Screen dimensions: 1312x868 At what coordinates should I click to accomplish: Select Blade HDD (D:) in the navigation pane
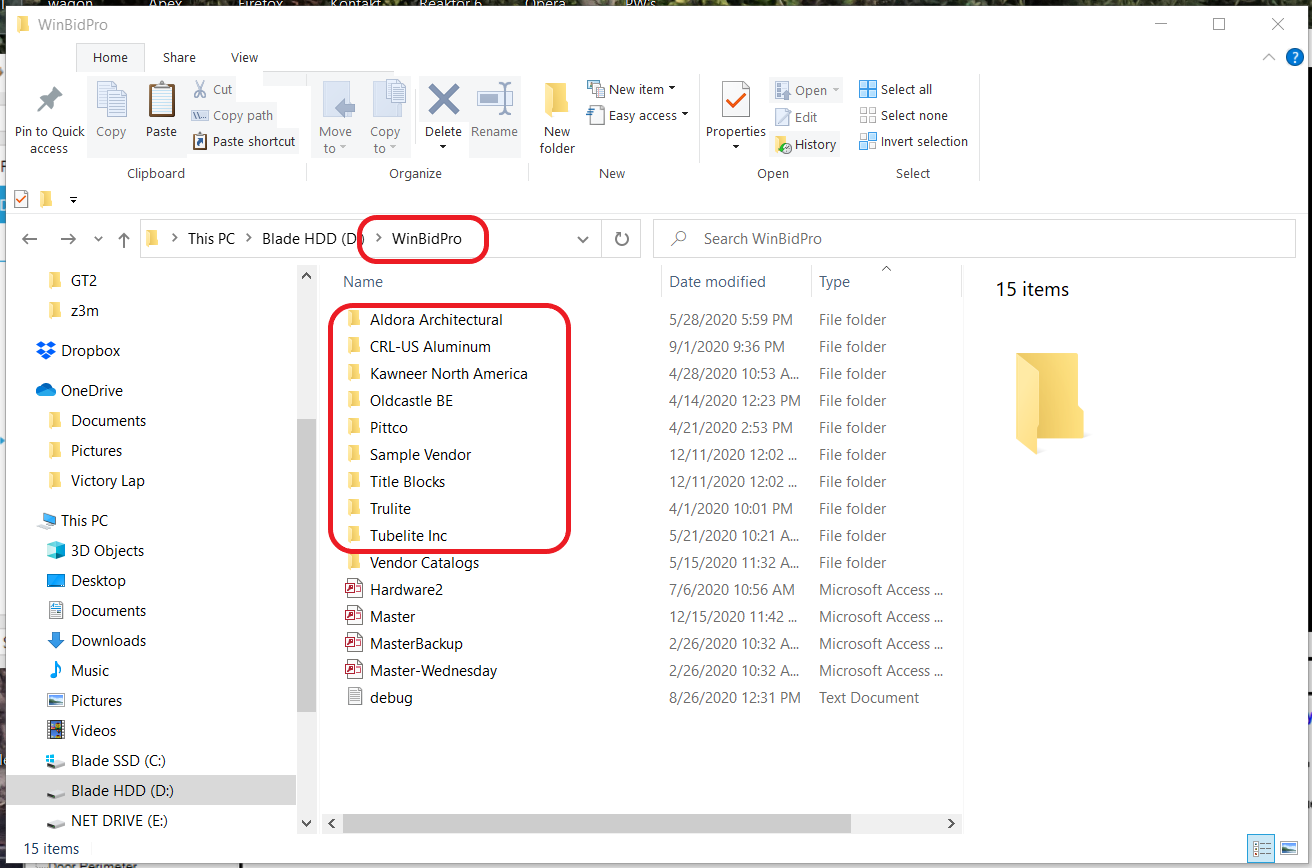coord(151,791)
